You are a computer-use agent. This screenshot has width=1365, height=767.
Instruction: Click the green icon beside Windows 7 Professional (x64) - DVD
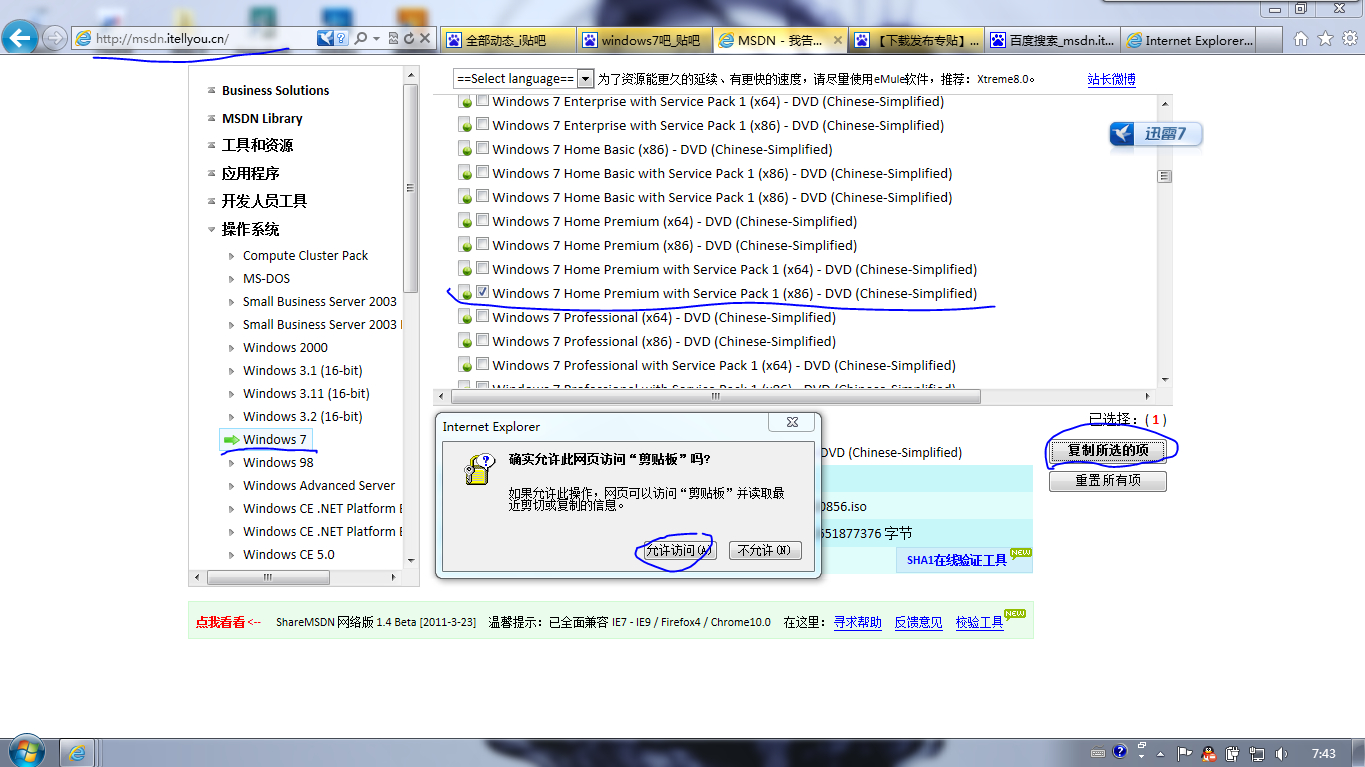[x=465, y=318]
